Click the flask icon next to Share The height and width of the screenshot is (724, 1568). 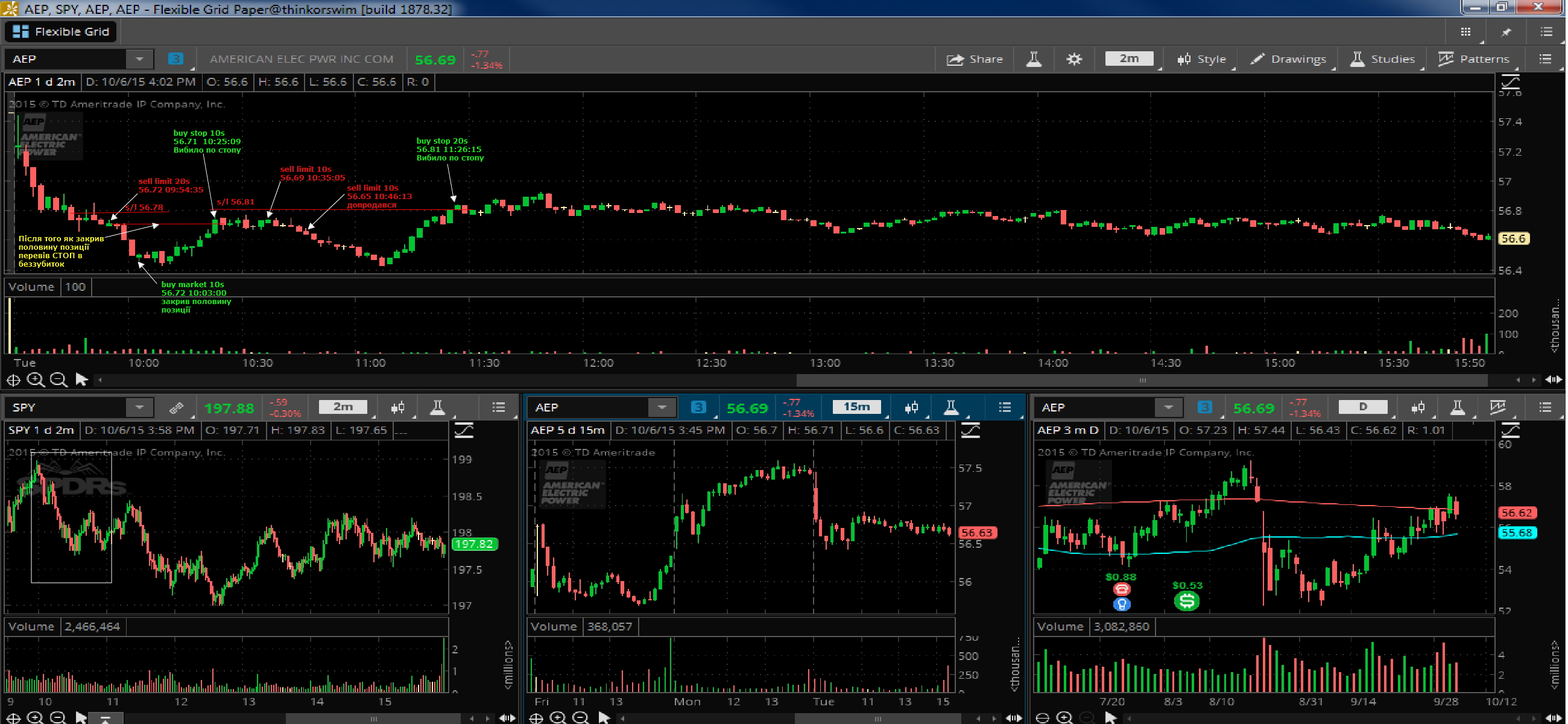coord(1034,59)
